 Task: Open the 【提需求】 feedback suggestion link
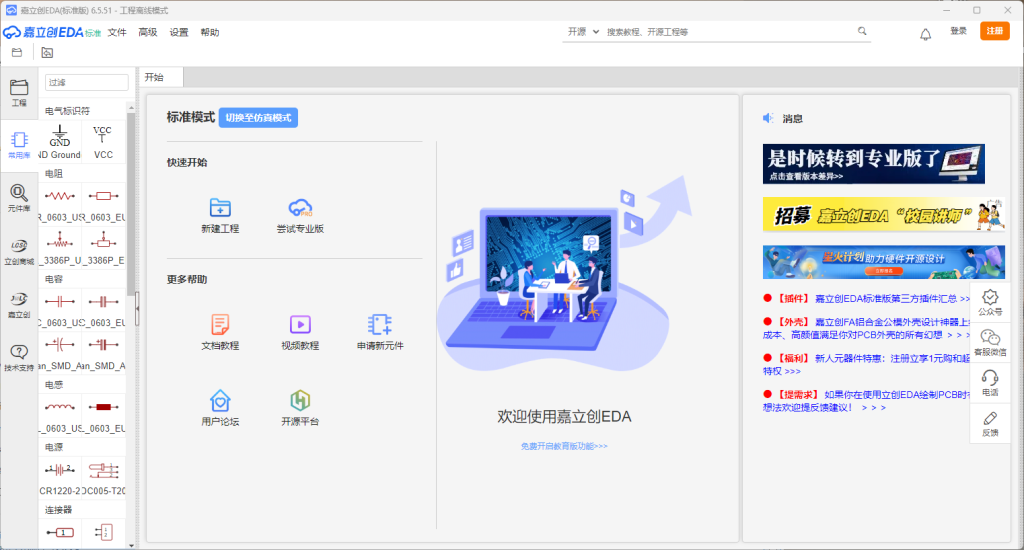pyautogui.click(x=867, y=401)
